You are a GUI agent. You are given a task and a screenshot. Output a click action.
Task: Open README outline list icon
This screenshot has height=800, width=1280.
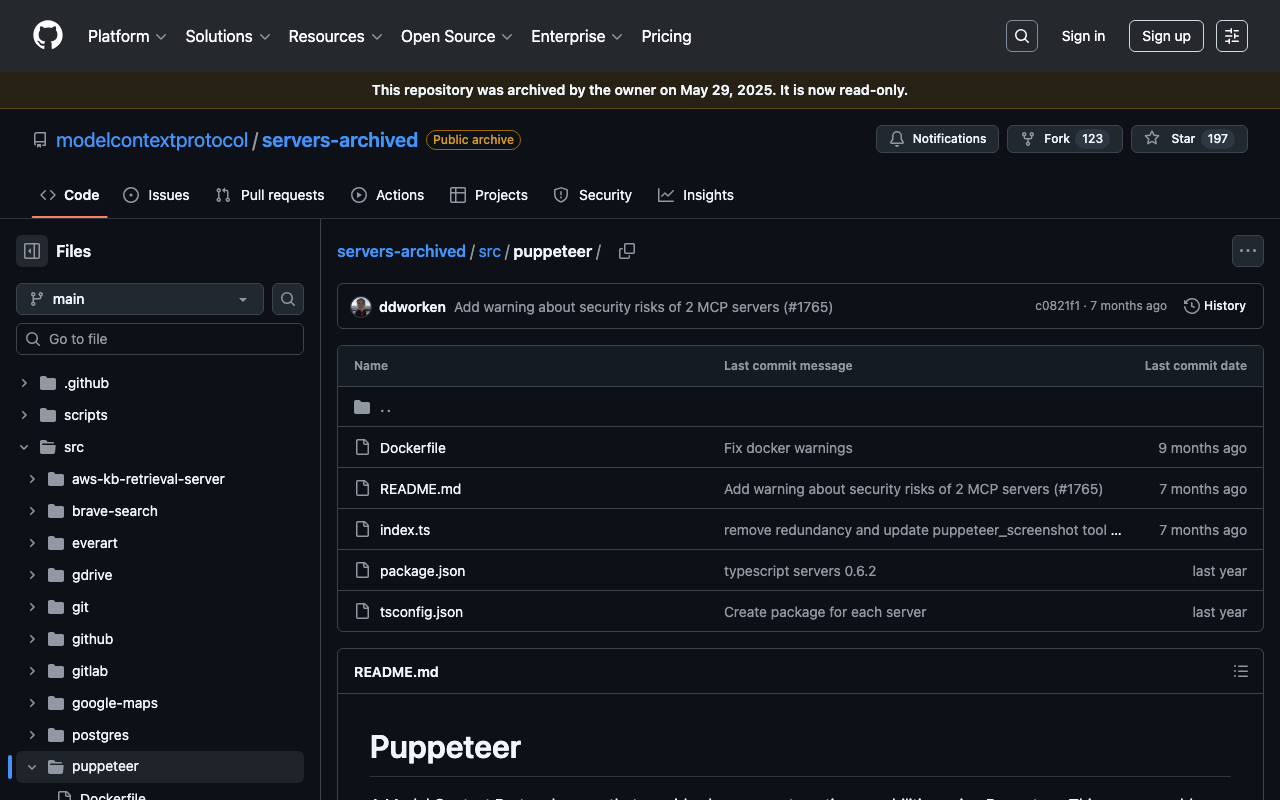coord(1240,672)
